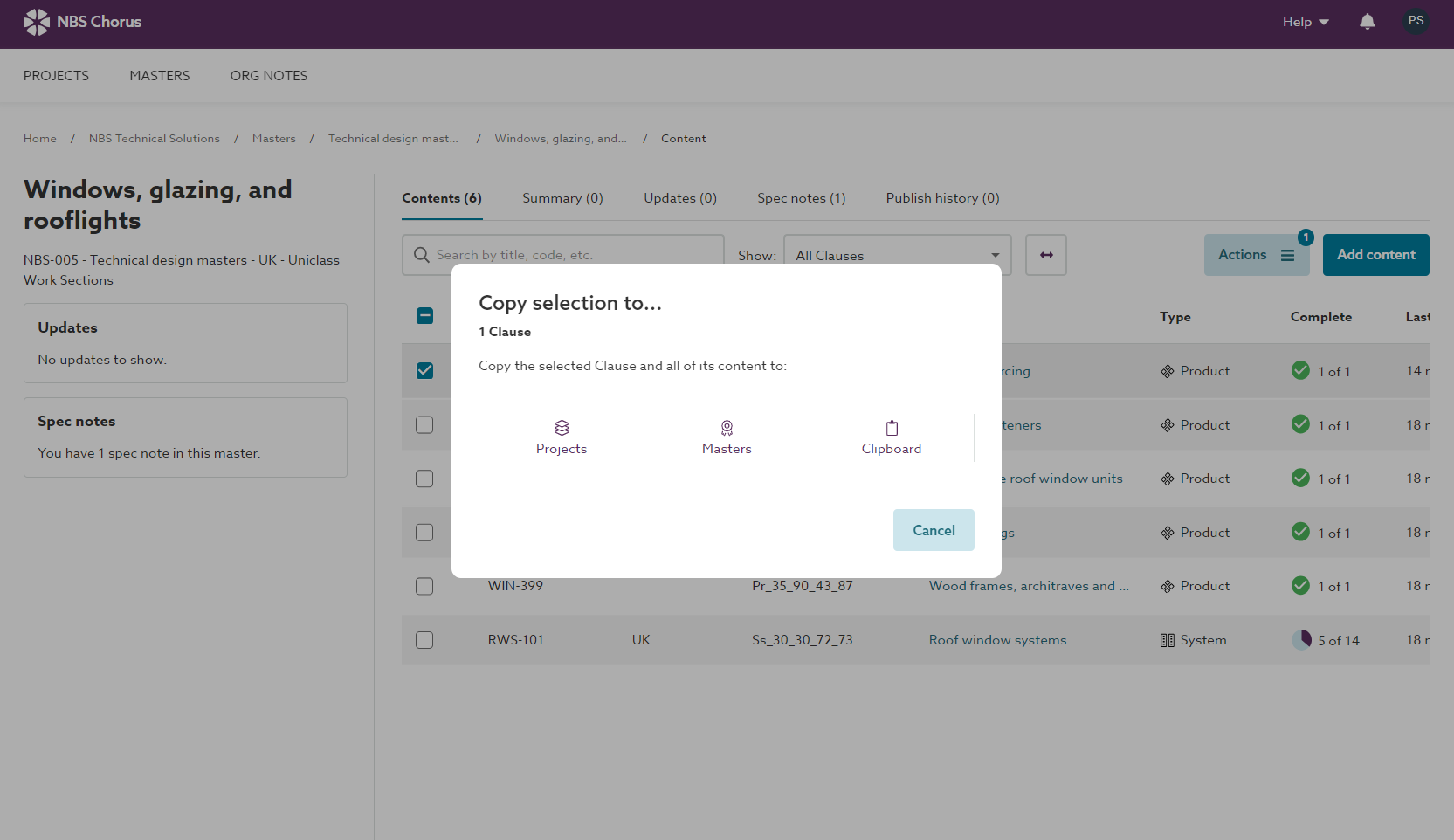Follow the Technical design mast... breadcrumb

(393, 139)
